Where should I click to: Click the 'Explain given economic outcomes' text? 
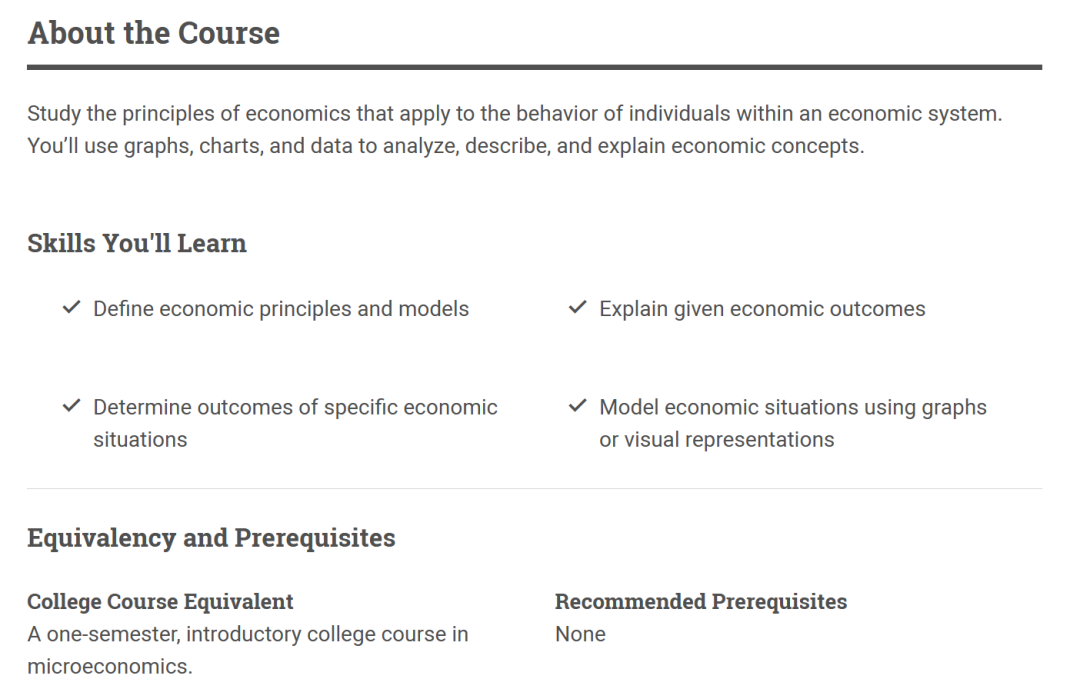coord(762,309)
